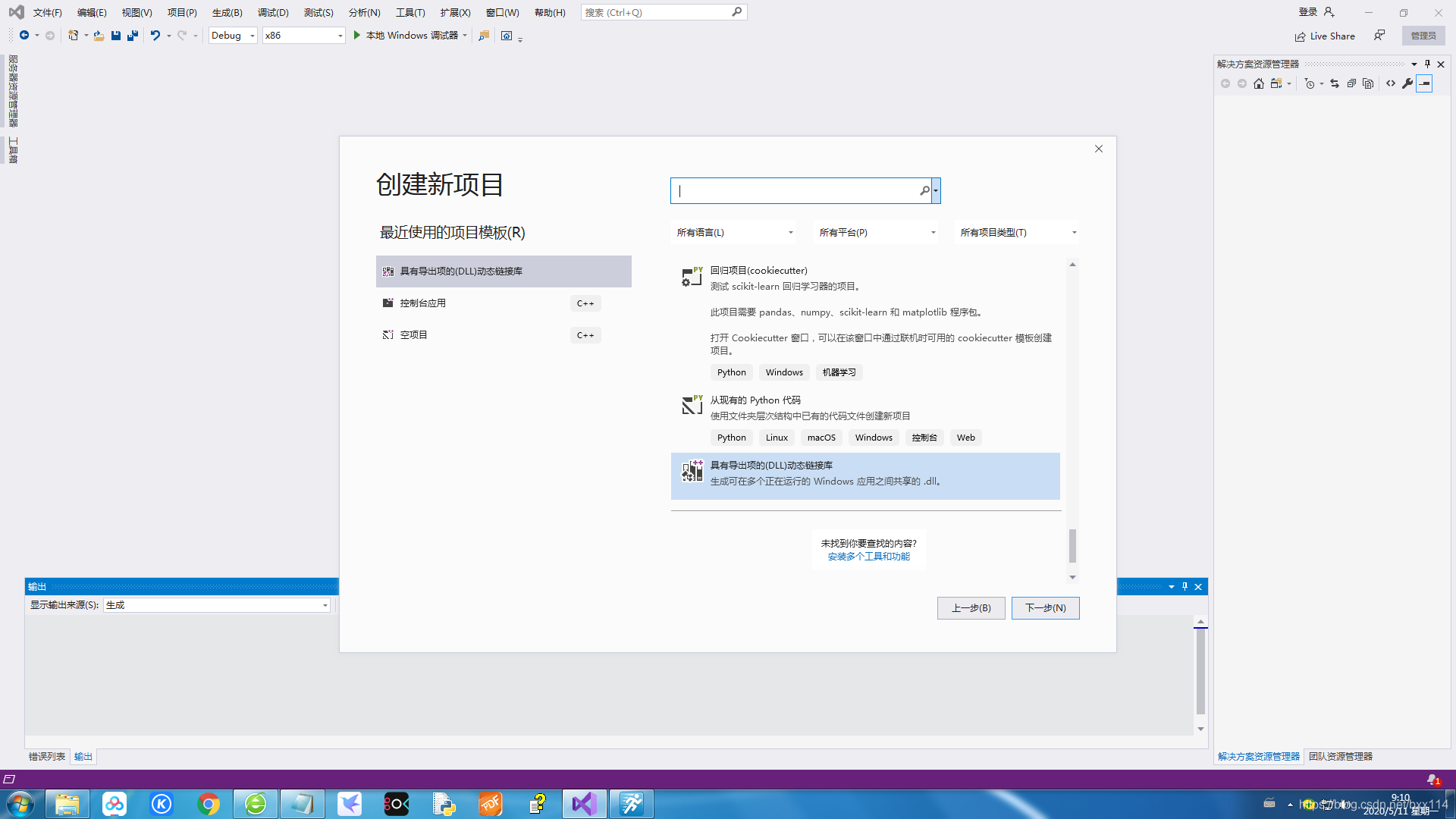Open Properties wrench in Solution Explorer

[1407, 83]
